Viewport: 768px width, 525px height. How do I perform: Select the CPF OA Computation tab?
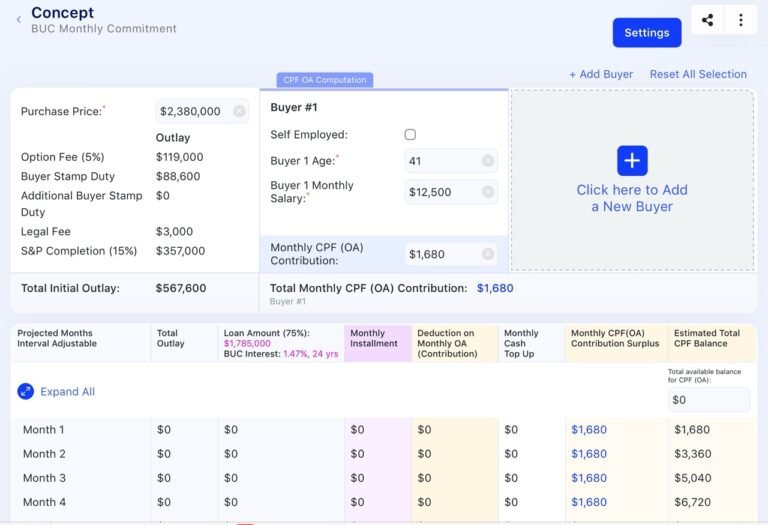tap(325, 80)
